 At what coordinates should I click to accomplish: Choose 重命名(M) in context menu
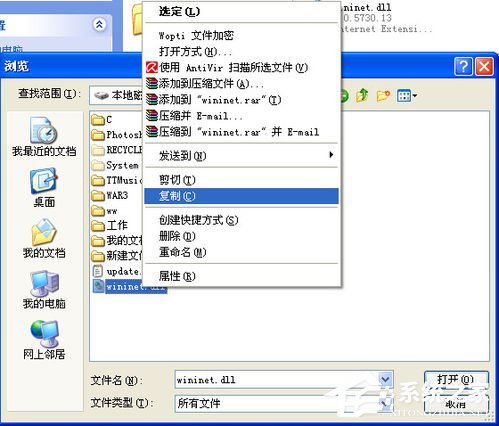point(241,252)
